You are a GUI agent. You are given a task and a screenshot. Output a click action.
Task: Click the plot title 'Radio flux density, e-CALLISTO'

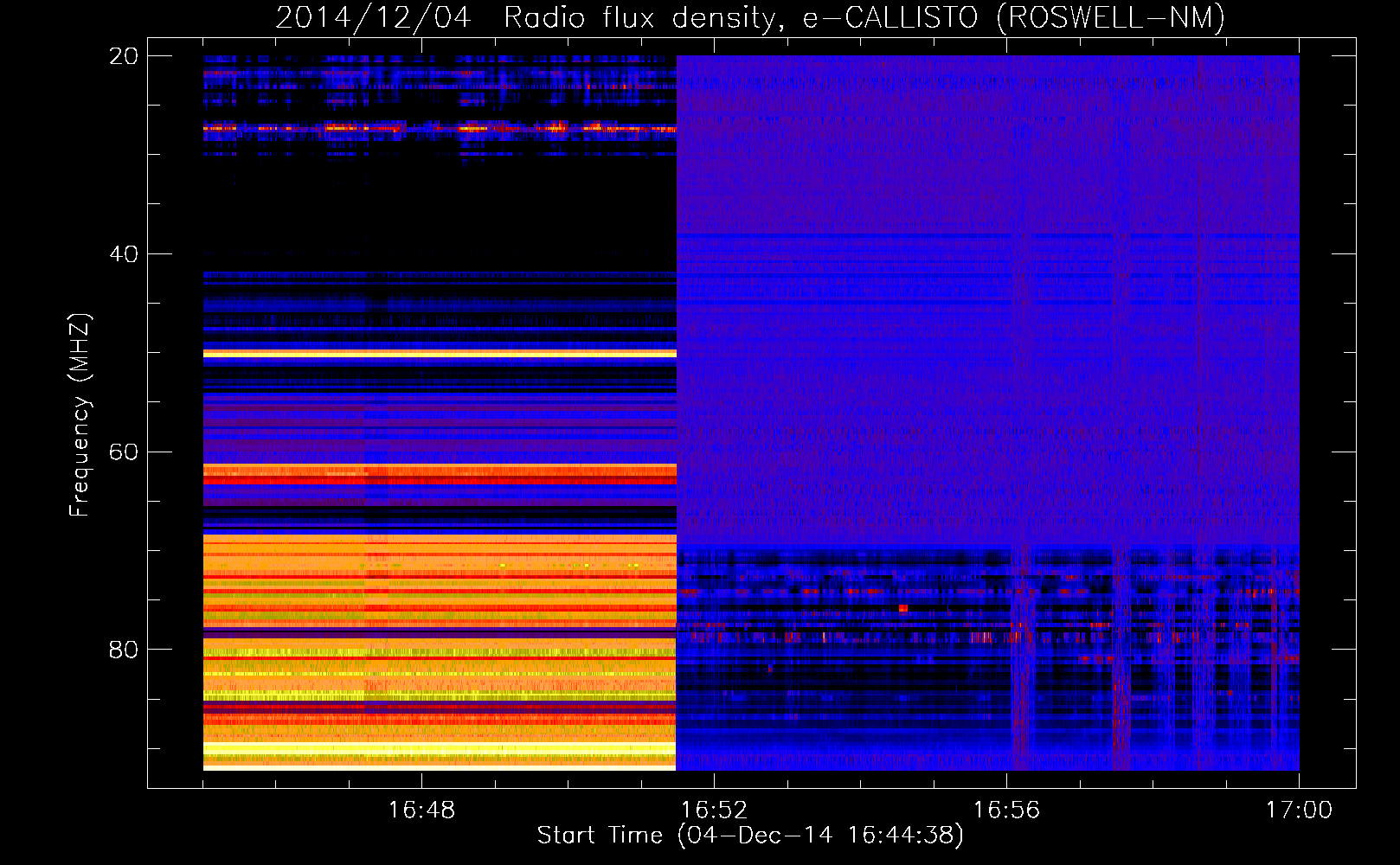tap(742, 18)
